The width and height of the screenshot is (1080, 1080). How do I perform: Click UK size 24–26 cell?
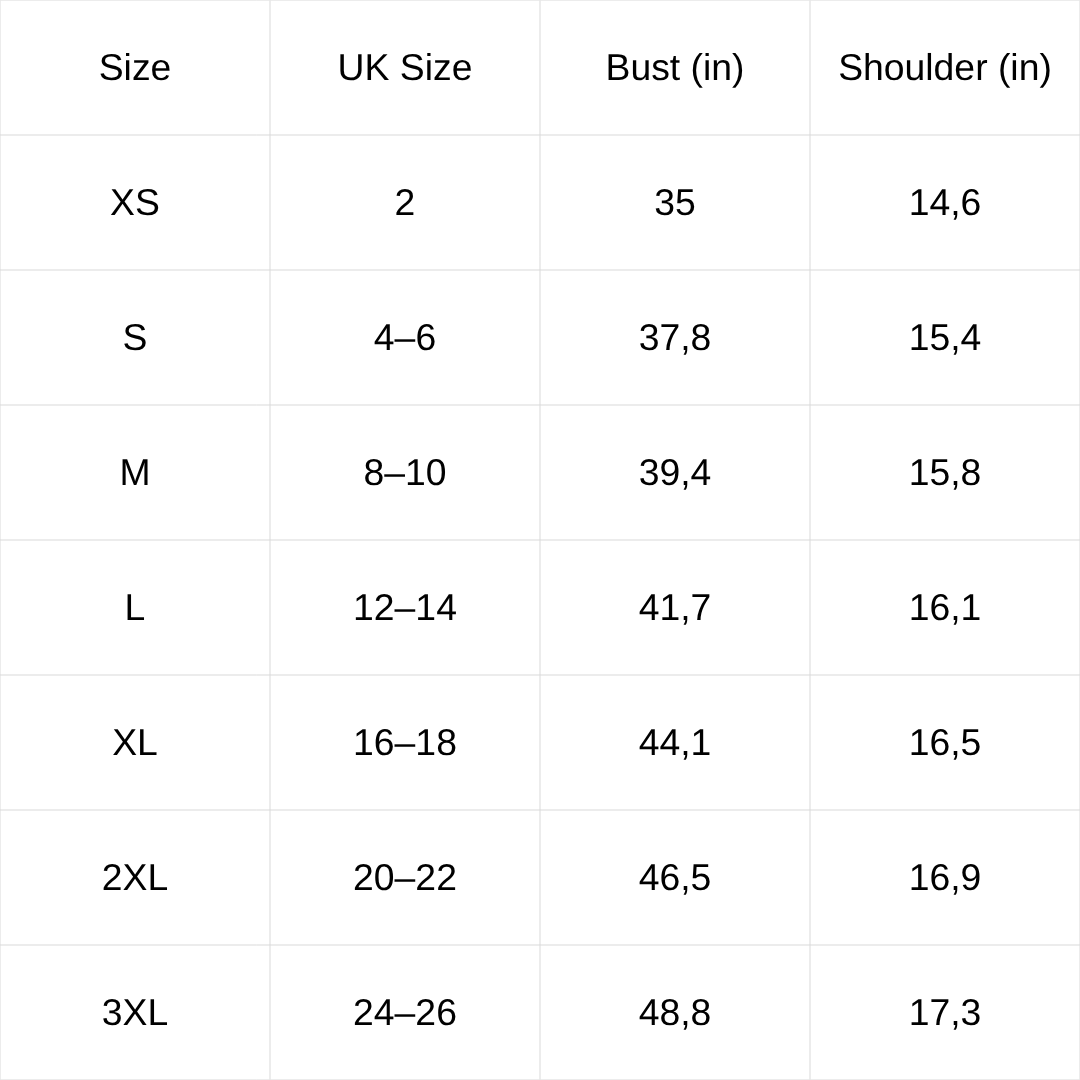click(x=405, y=1013)
